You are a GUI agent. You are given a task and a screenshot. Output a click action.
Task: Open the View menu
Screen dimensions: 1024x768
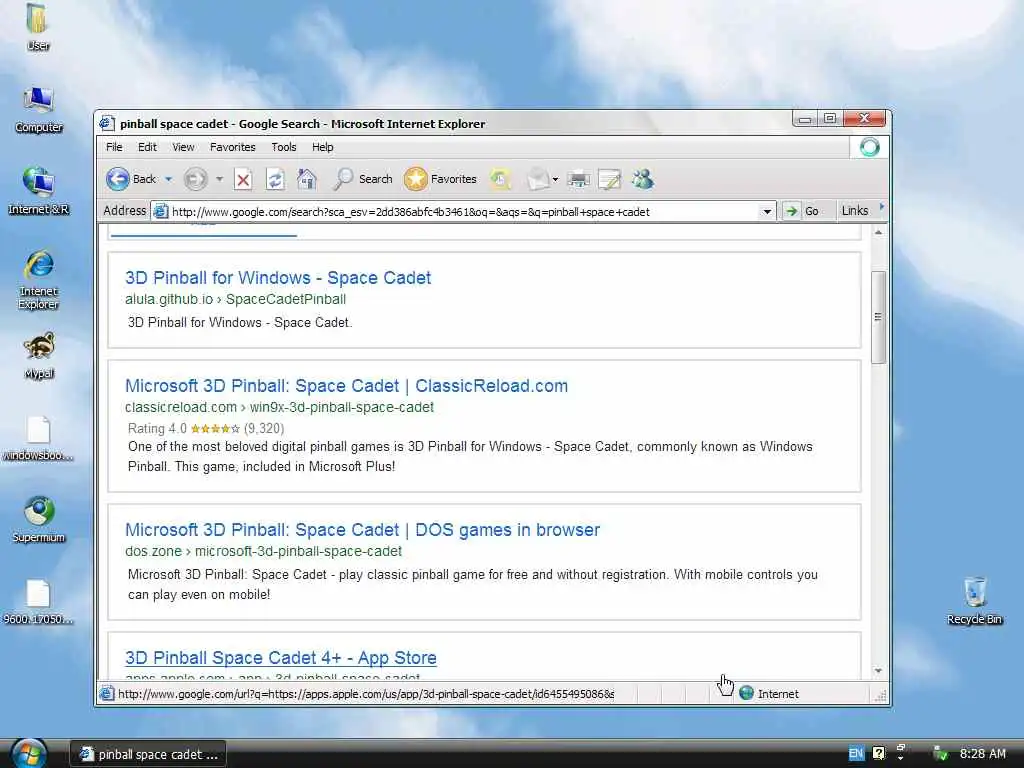[x=183, y=147]
